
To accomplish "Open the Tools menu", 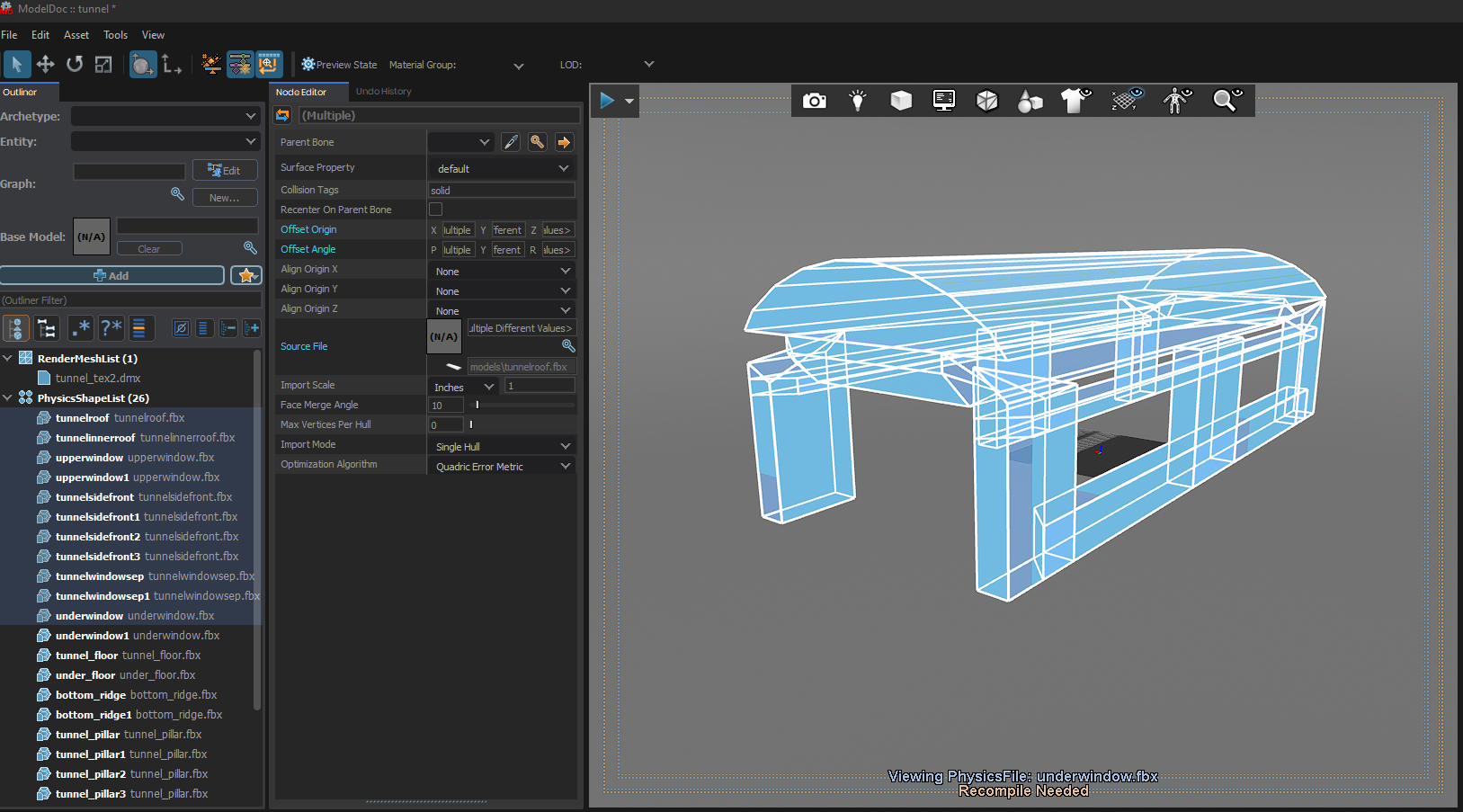I will click(x=115, y=35).
